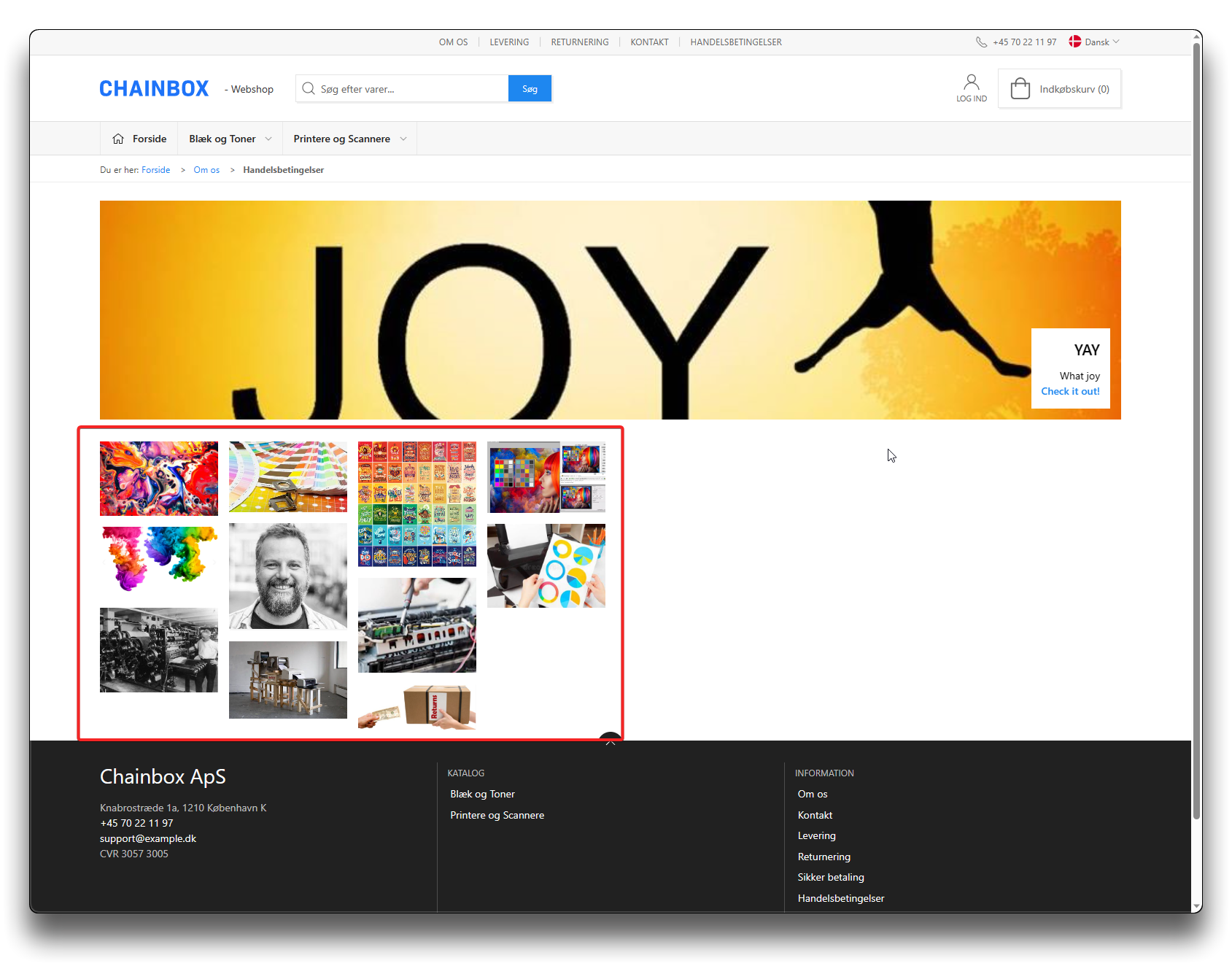Viewport: 1232px width, 966px height.
Task: Click the scroll-to-top arrow button
Action: pos(610,737)
